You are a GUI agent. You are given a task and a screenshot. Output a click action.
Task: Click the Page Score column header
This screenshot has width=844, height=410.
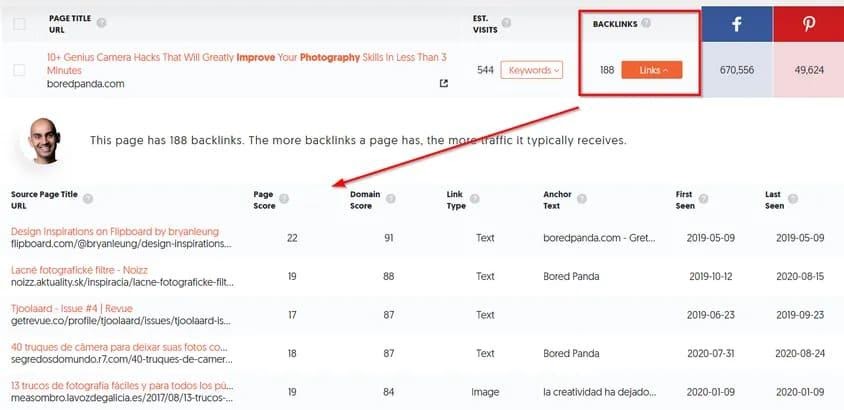264,200
